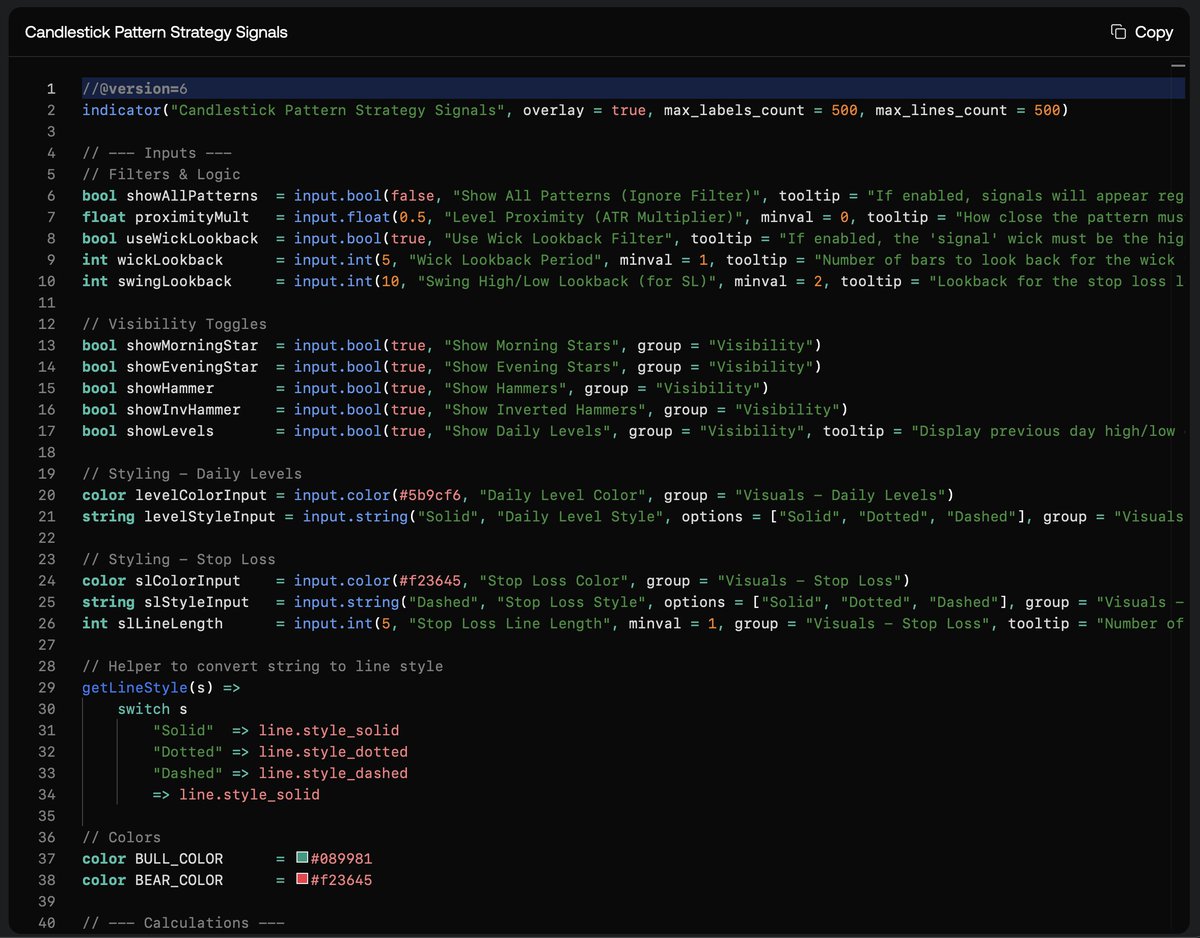The height and width of the screenshot is (938, 1200).
Task: Click the string "Show Hammers"
Action: pyautogui.click(x=506, y=388)
